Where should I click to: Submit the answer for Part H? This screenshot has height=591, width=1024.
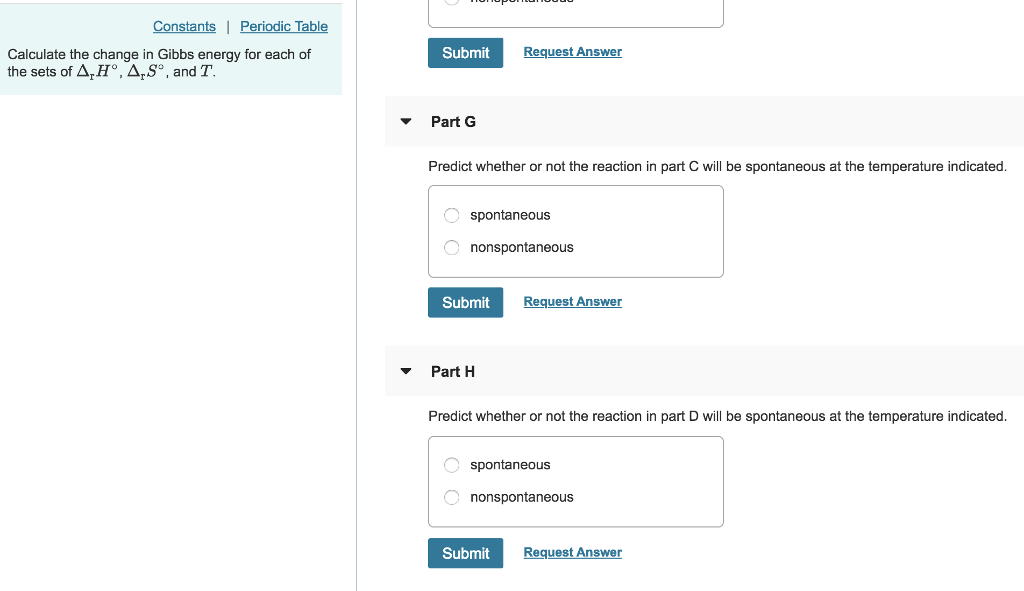465,552
